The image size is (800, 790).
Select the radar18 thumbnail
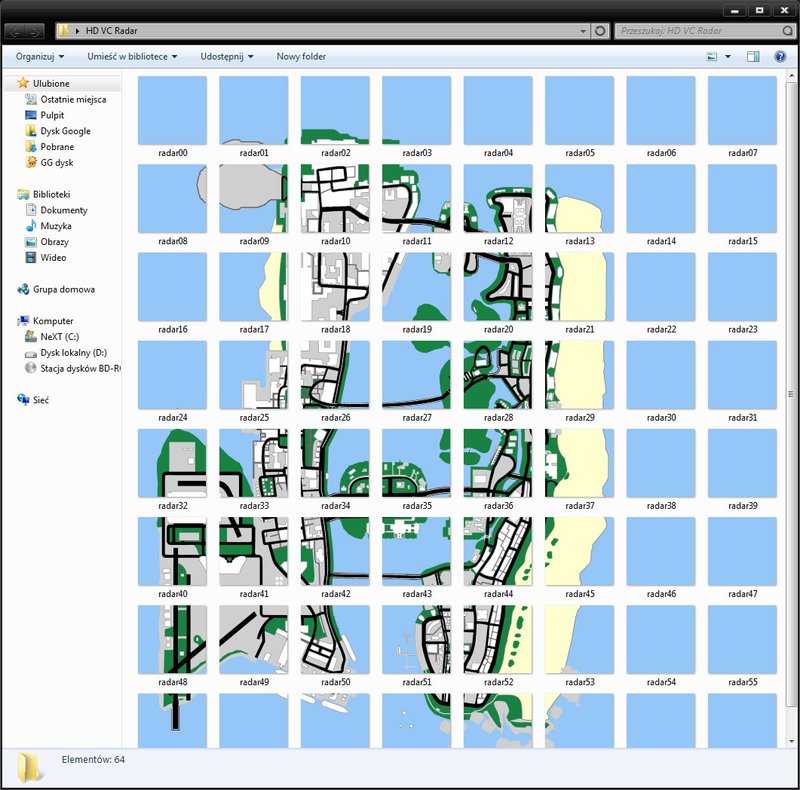point(335,287)
